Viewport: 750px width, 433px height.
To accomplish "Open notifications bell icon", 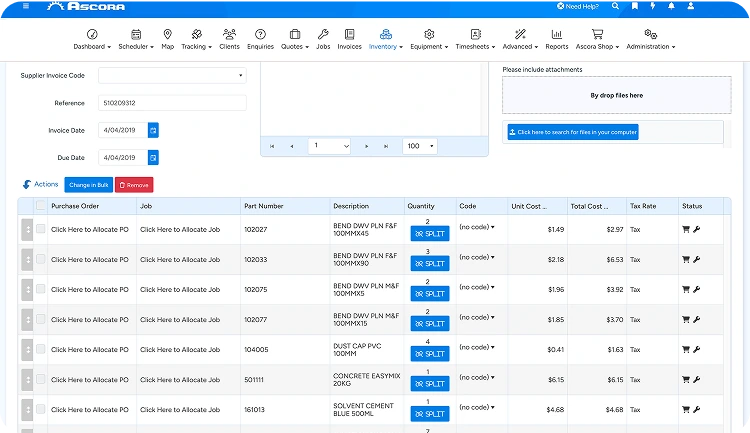I will [x=672, y=6].
